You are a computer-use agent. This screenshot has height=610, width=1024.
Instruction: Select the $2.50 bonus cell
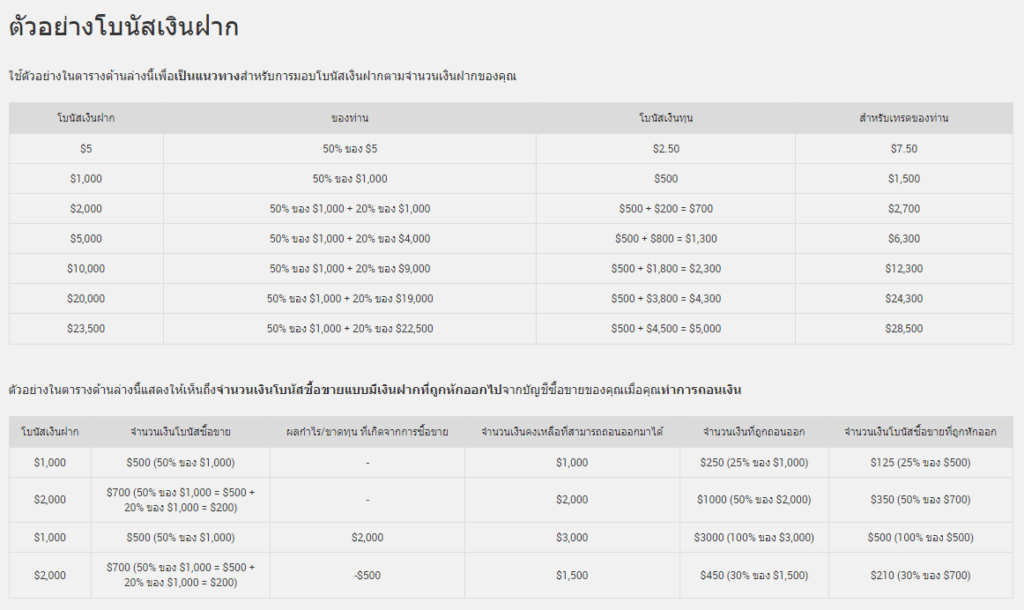pos(665,149)
